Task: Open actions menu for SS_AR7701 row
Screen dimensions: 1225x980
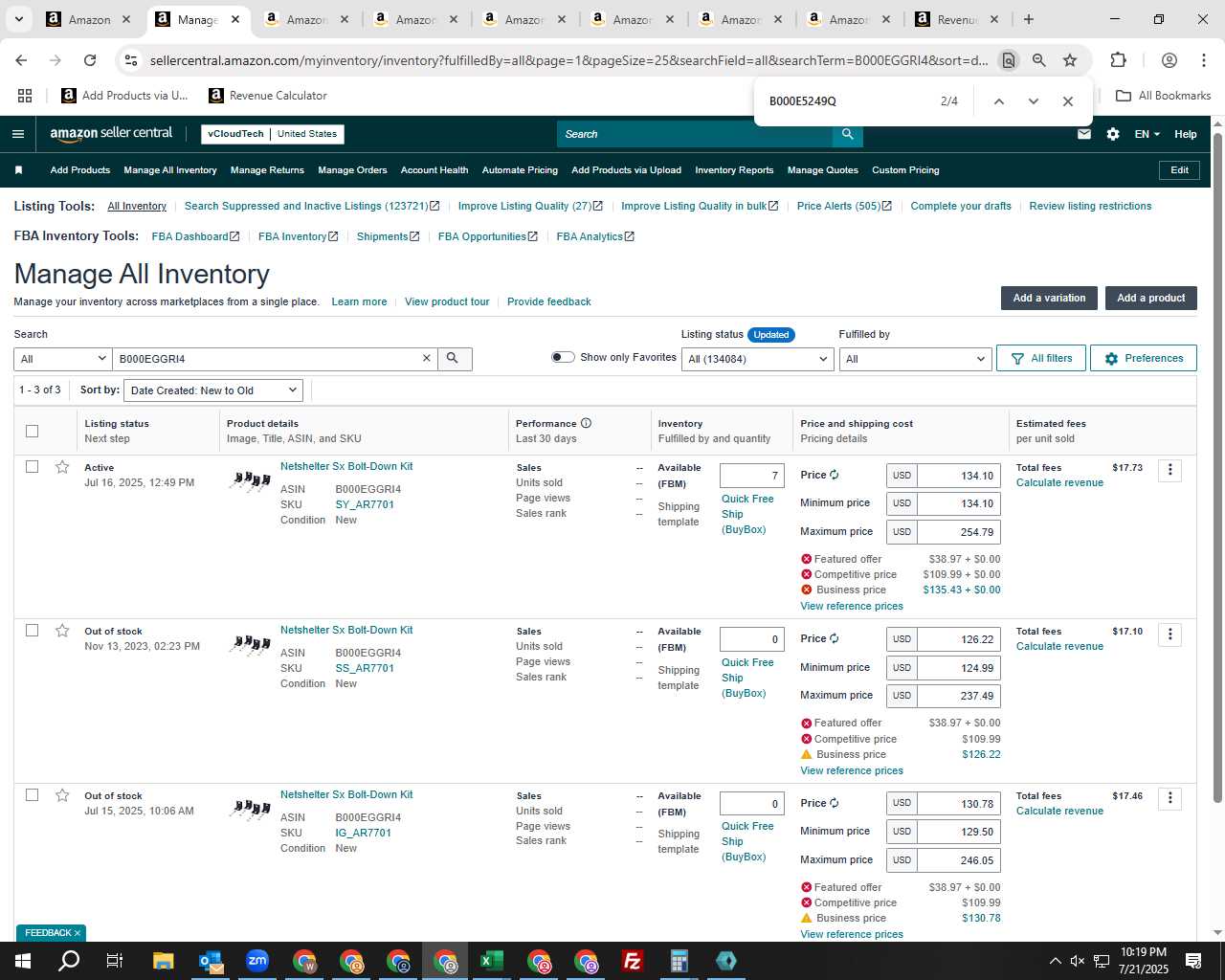Action: [1169, 635]
